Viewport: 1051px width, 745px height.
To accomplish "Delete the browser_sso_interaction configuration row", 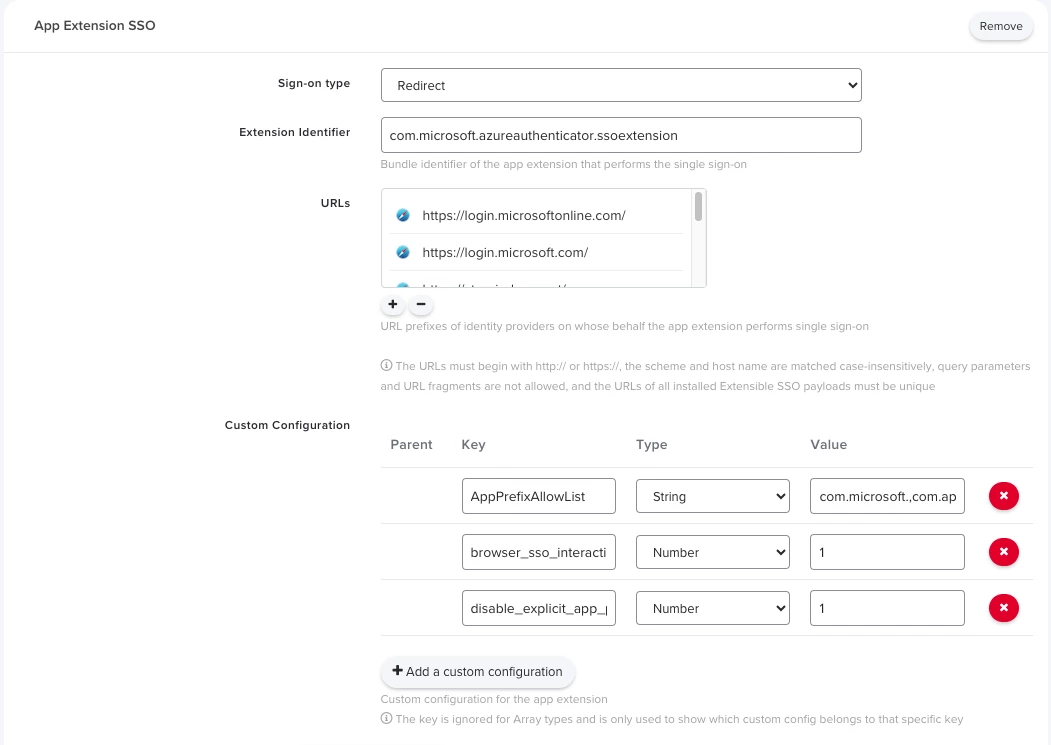I will pyautogui.click(x=1003, y=552).
